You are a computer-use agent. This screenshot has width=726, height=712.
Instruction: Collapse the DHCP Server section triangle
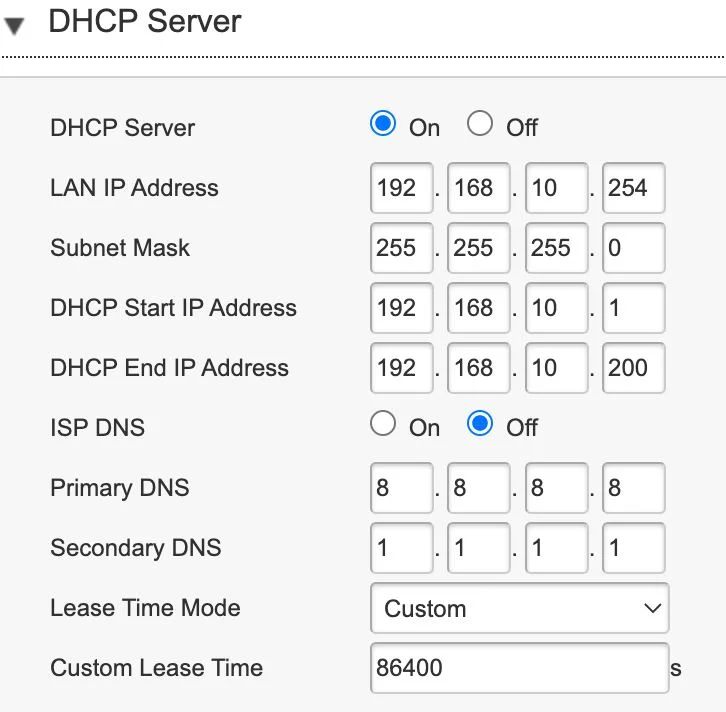(15, 26)
